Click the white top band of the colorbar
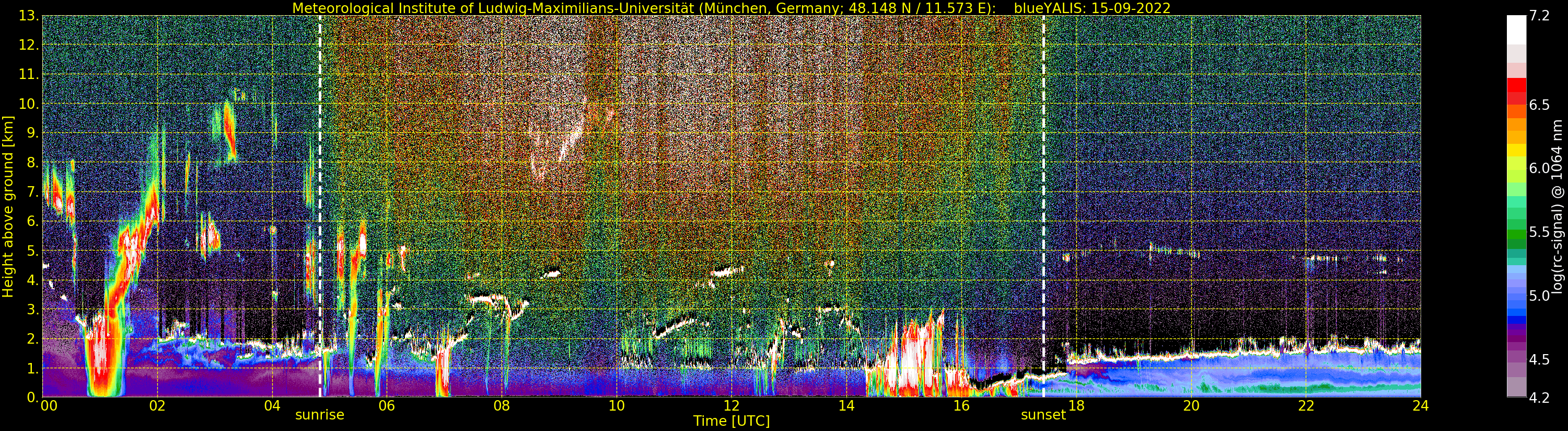 [1516, 29]
